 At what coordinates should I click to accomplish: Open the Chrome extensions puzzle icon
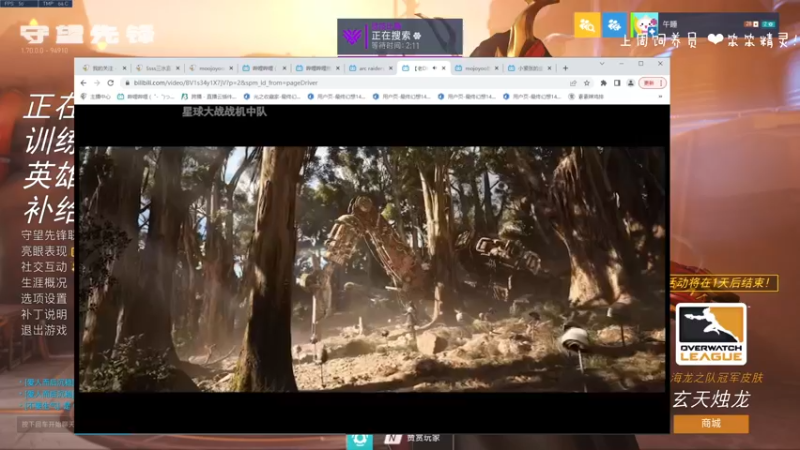click(x=604, y=83)
